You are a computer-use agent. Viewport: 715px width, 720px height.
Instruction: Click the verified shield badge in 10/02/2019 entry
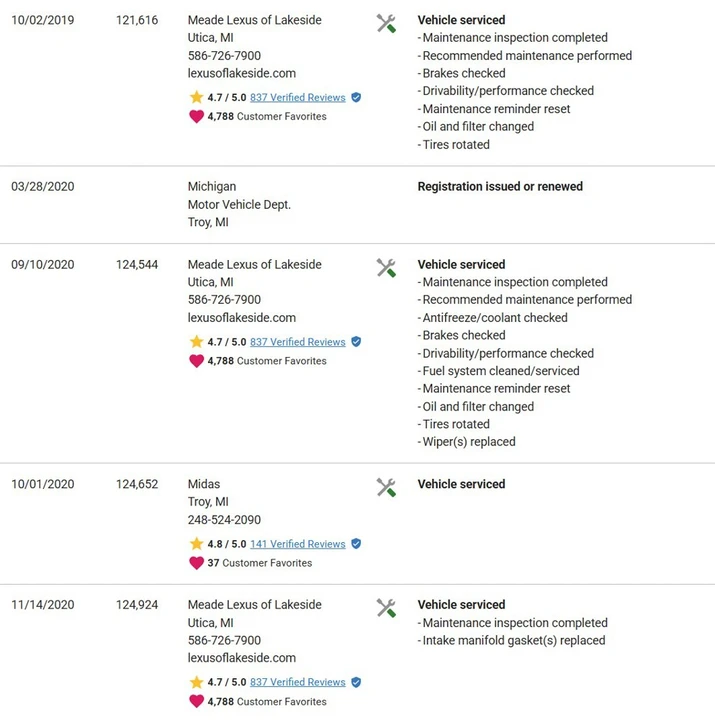click(356, 97)
